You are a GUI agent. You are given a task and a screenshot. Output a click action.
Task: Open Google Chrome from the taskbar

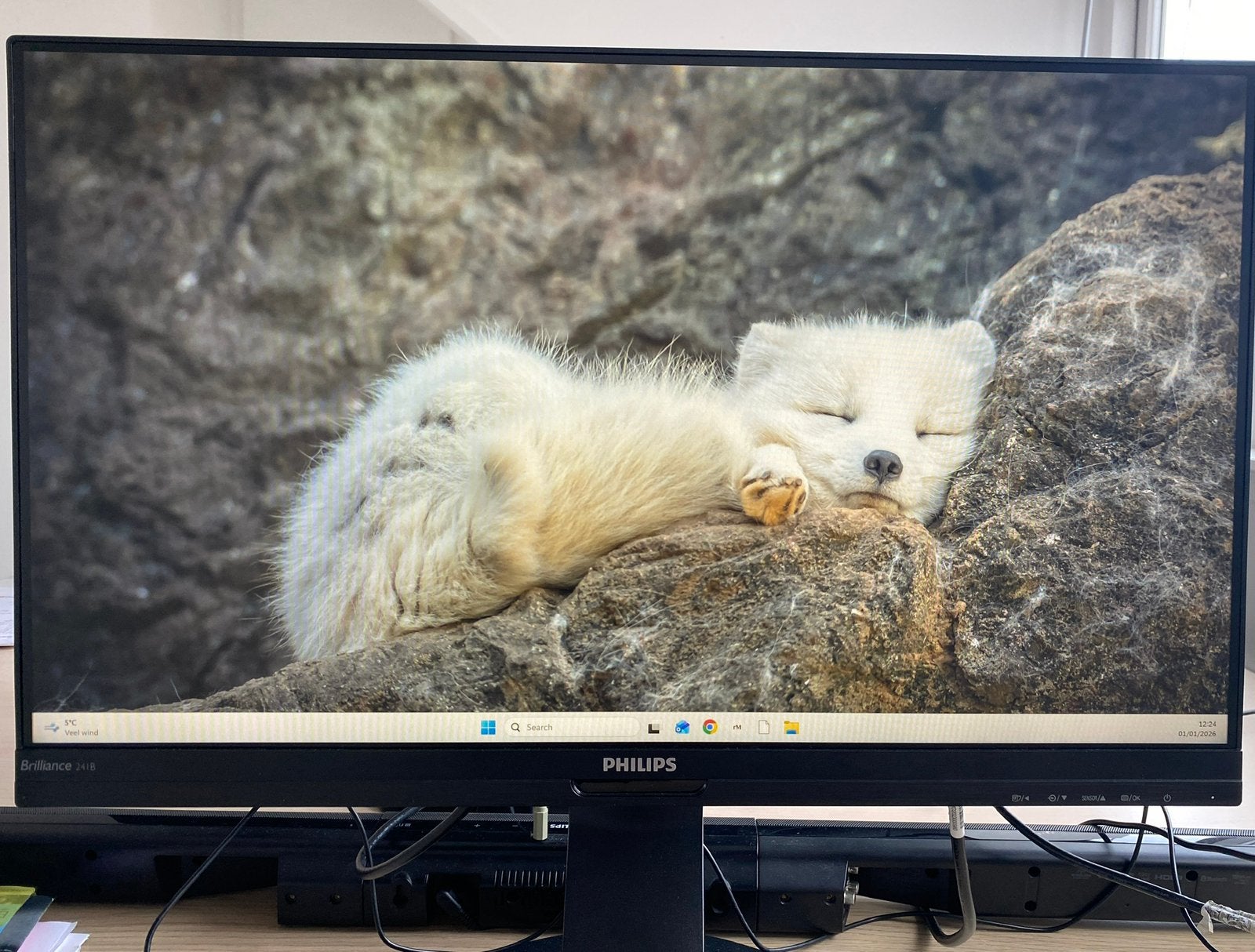(709, 727)
